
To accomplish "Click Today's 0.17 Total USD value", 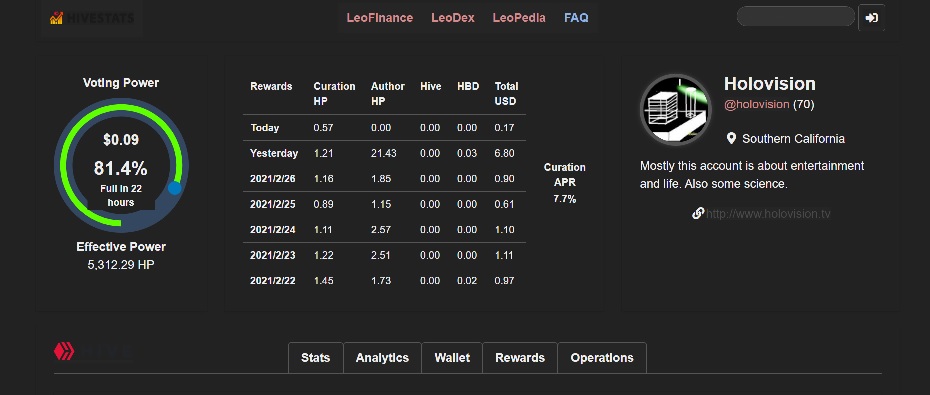I will pos(504,128).
